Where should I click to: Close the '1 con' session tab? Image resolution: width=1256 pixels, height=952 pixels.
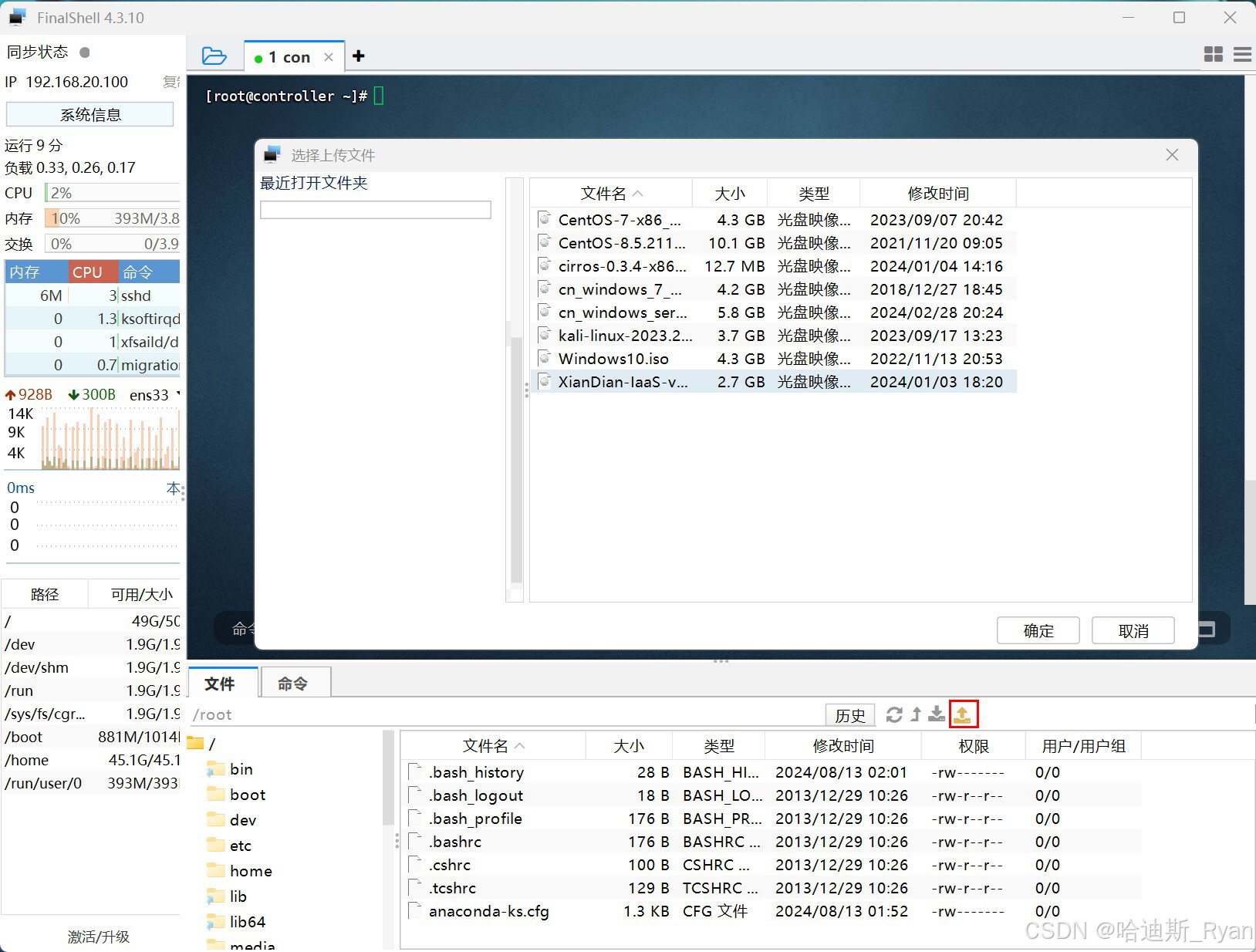pyautogui.click(x=329, y=57)
